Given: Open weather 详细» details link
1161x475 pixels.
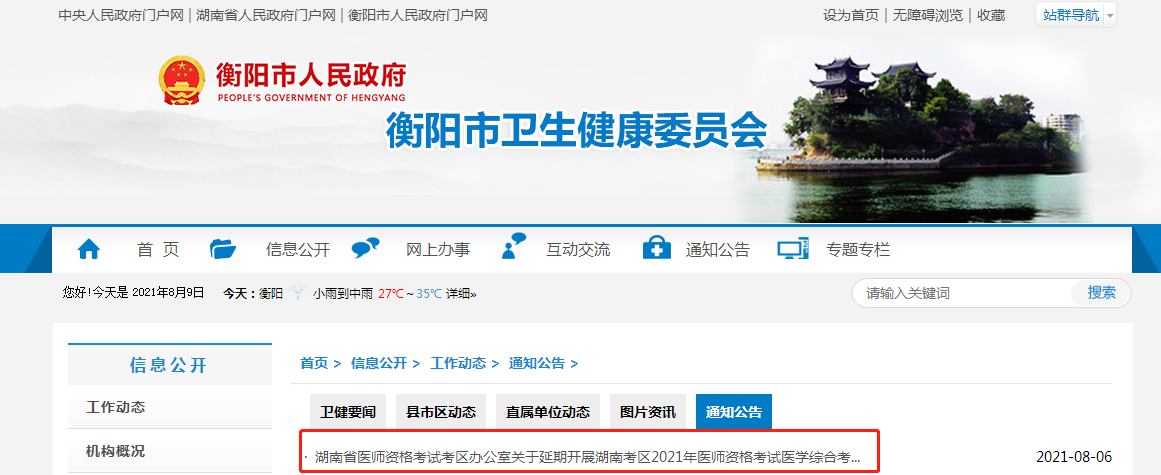Looking at the screenshot, I should [x=461, y=294].
